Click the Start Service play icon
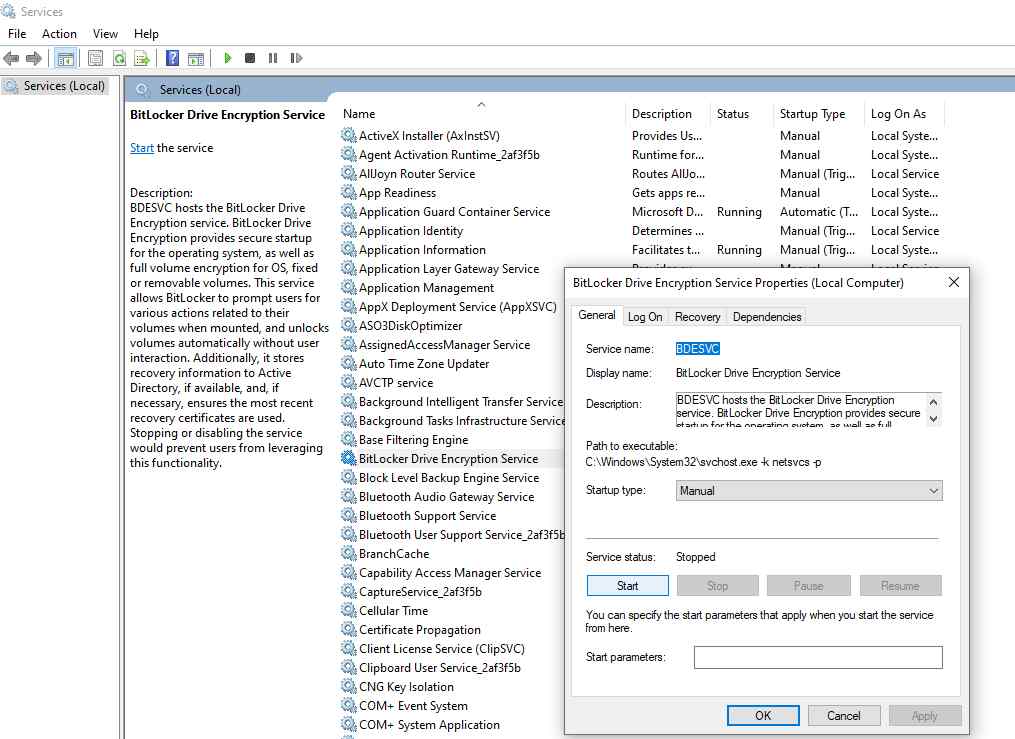The height and width of the screenshot is (739, 1015). 227,58
